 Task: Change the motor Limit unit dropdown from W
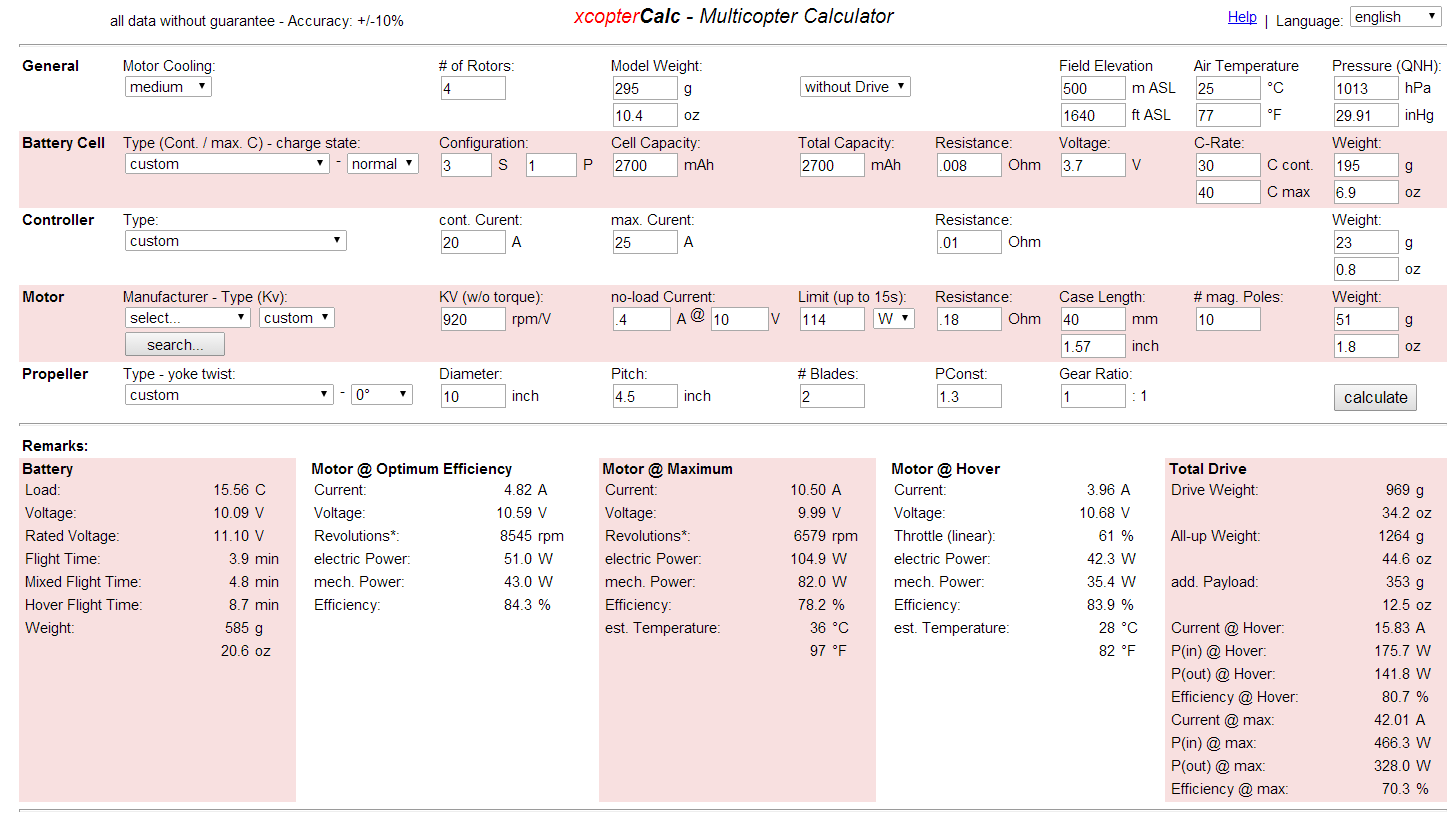(x=893, y=317)
